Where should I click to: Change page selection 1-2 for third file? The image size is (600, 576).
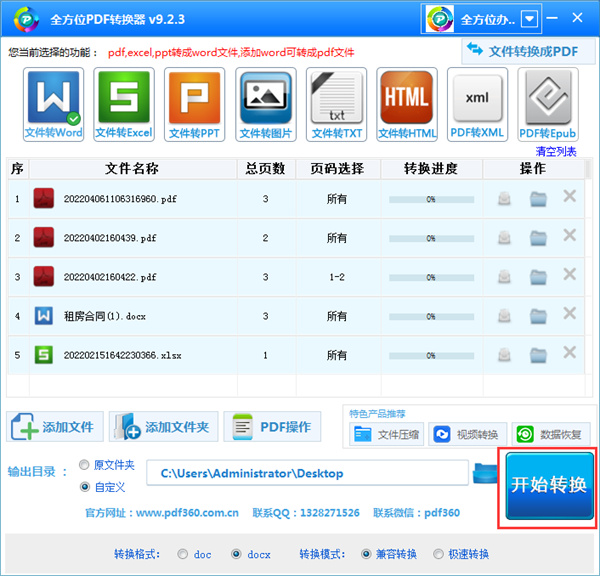click(x=336, y=276)
